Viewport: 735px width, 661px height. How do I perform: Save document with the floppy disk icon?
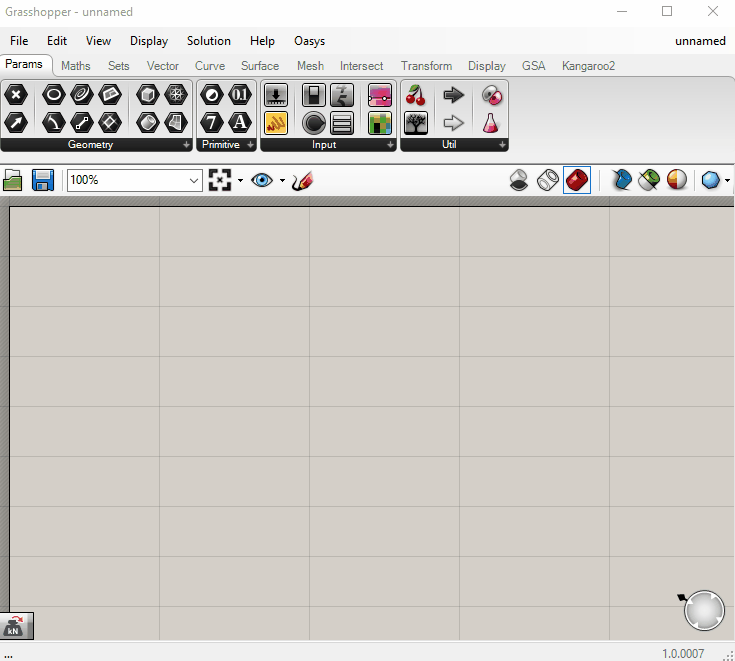[43, 180]
